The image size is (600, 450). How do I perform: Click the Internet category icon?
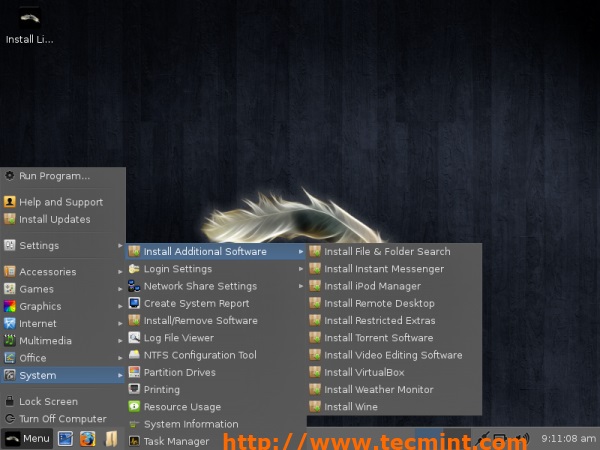tap(10, 323)
